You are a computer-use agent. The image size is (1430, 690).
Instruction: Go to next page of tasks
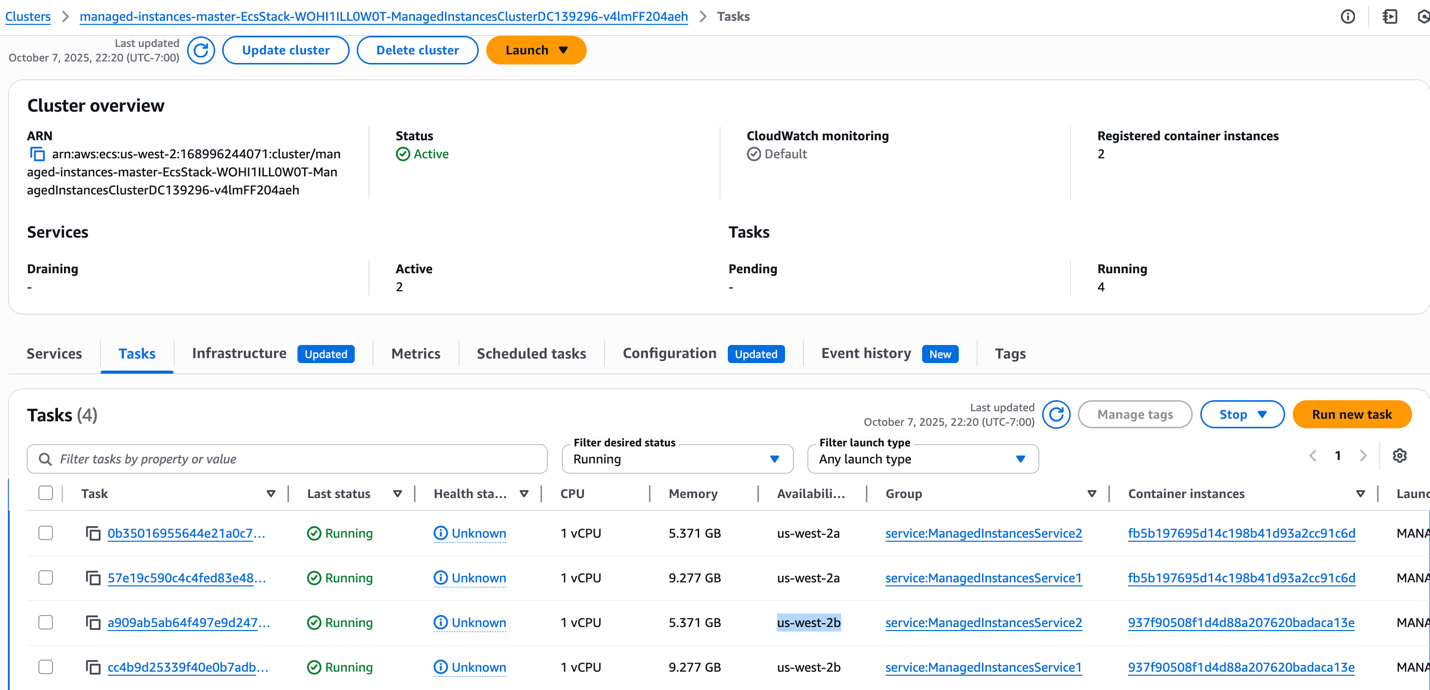pyautogui.click(x=1363, y=456)
